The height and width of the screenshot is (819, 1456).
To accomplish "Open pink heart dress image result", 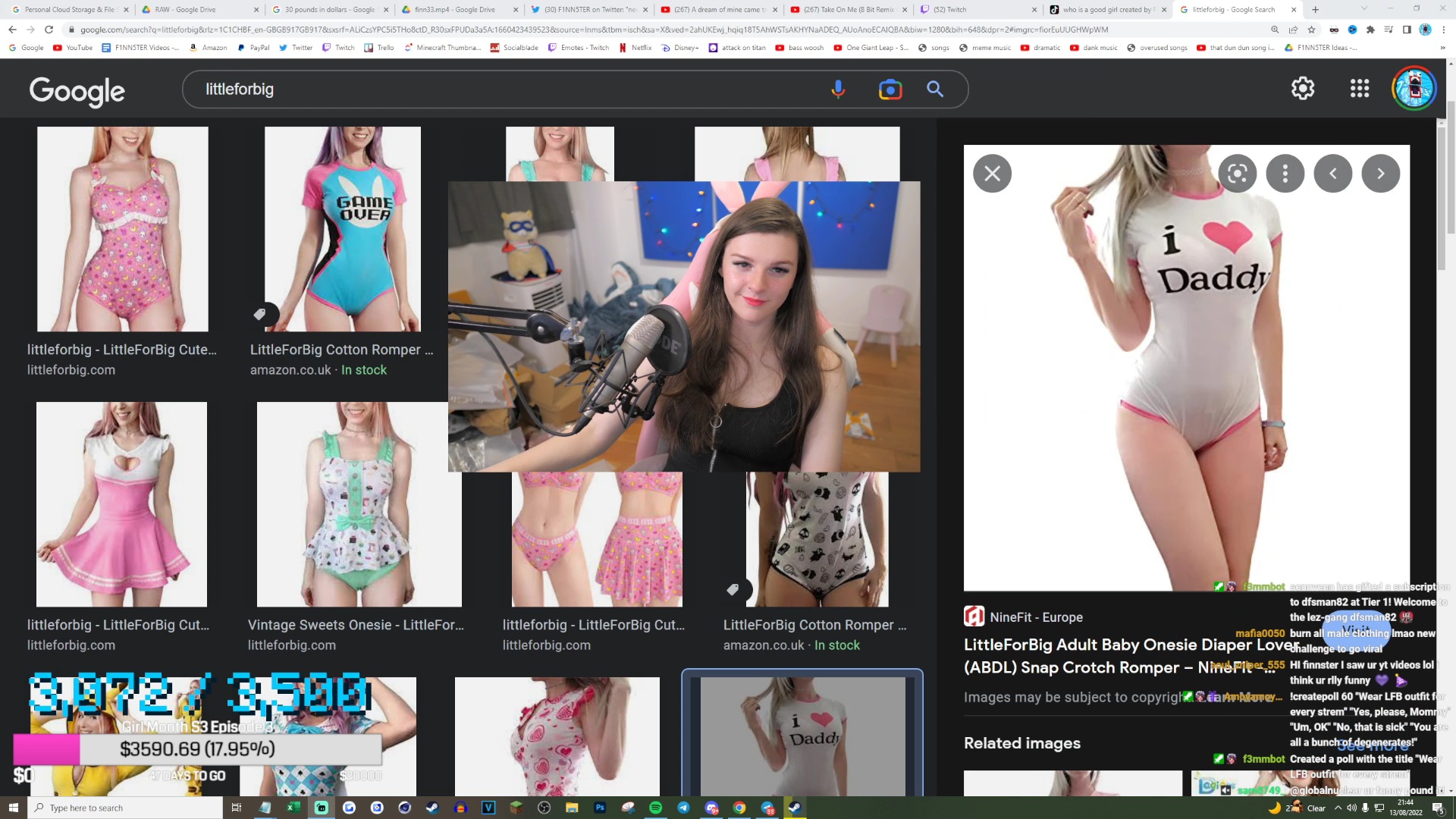I will [x=121, y=504].
